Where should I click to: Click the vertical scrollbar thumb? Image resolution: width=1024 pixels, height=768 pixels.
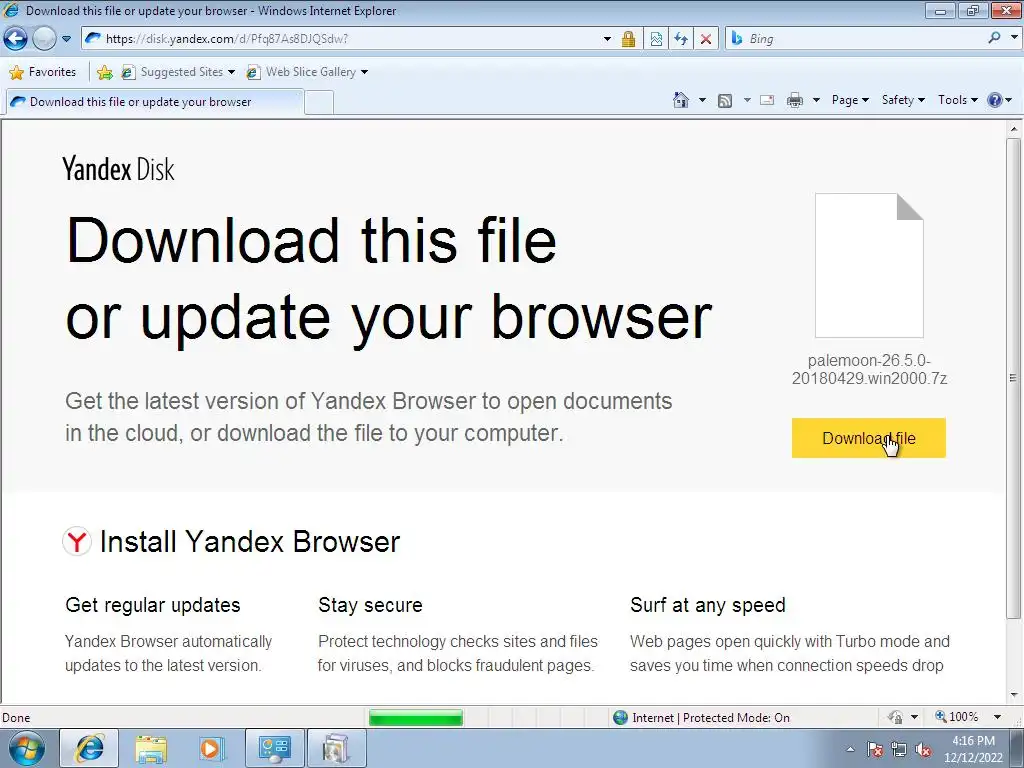(1014, 377)
